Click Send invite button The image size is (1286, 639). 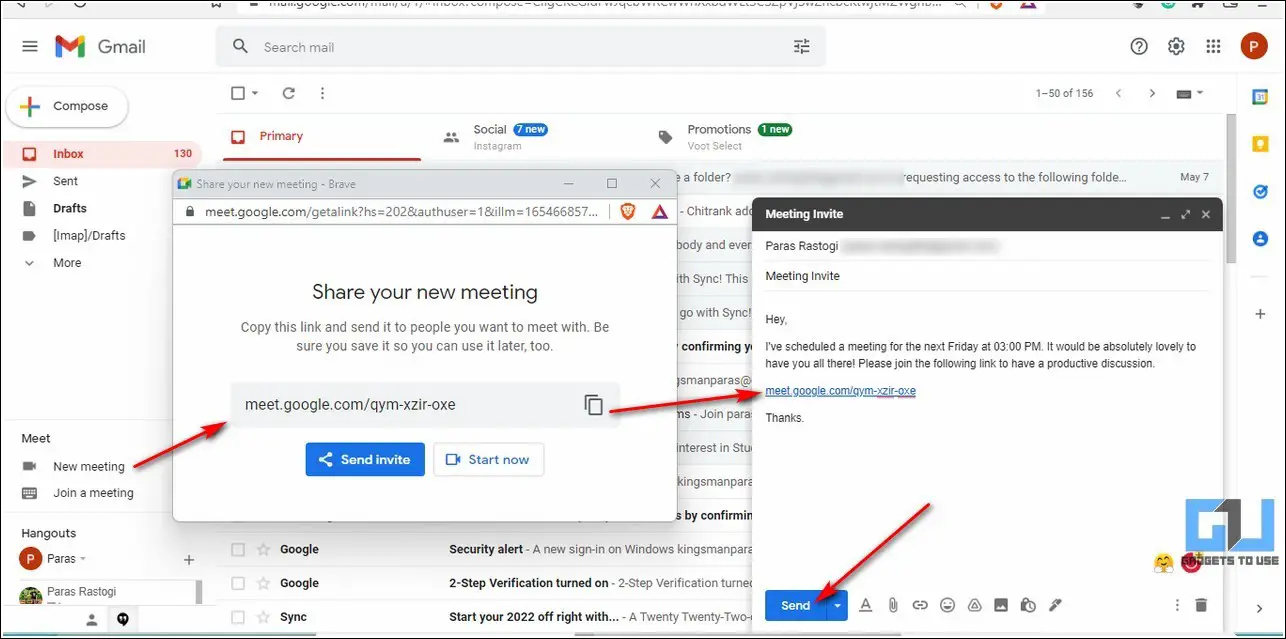click(365, 460)
